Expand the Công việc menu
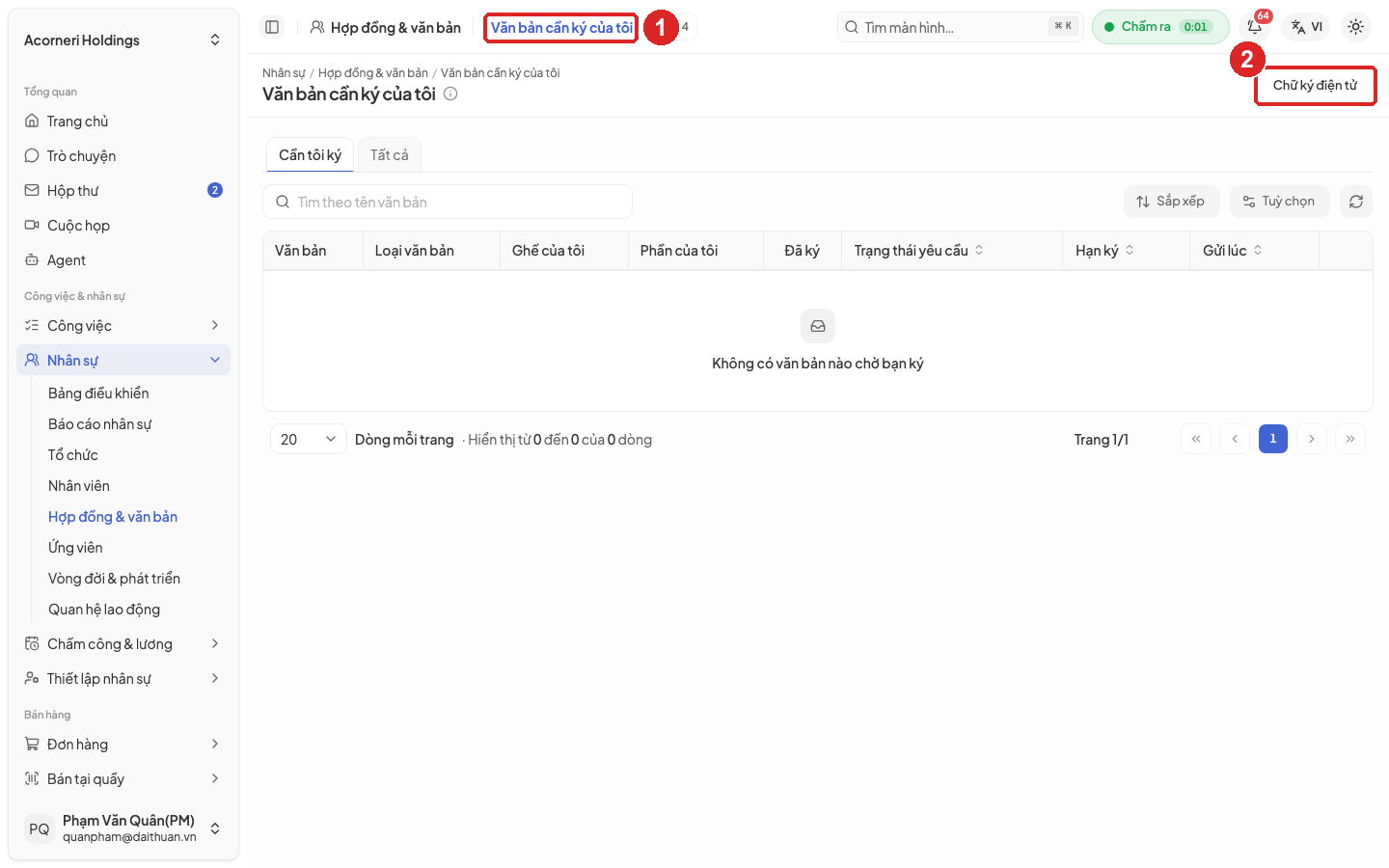This screenshot has width=1389, height=868. (x=123, y=326)
